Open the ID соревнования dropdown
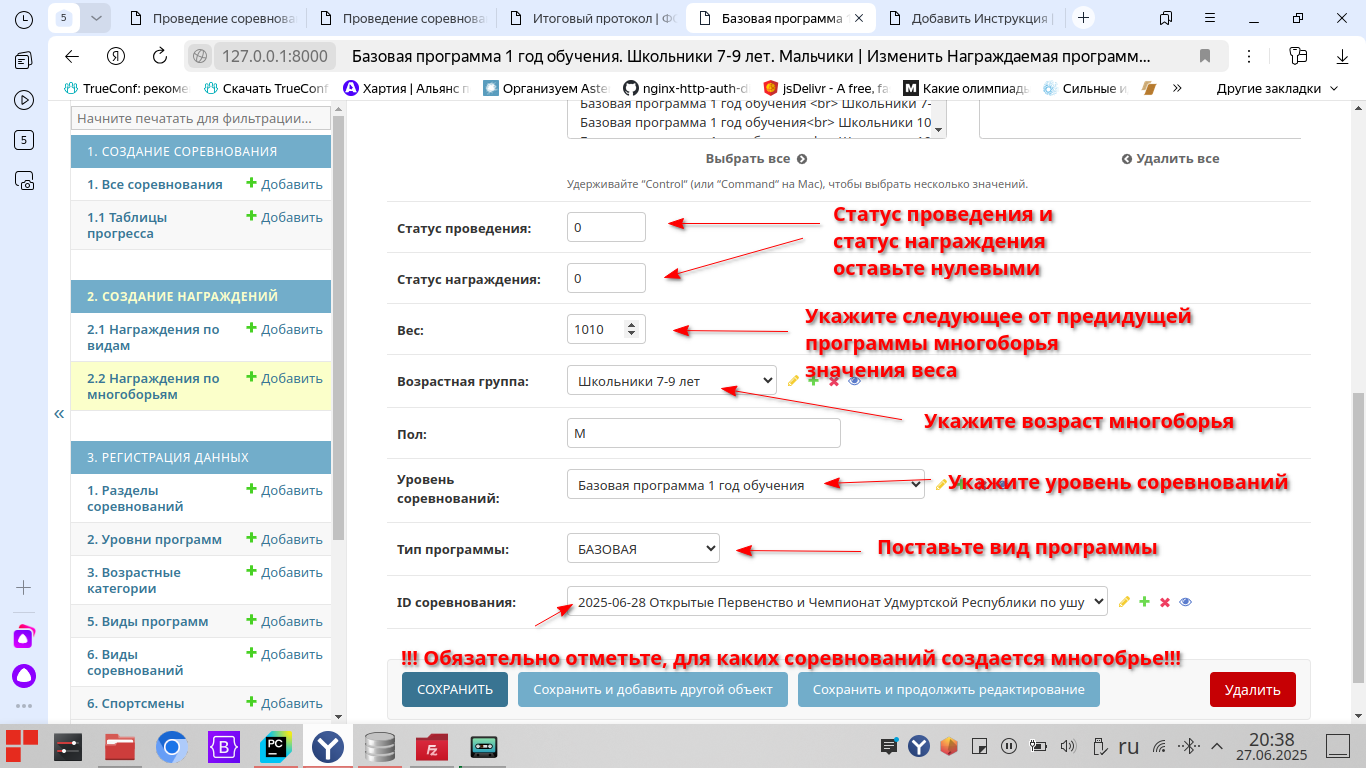Image resolution: width=1366 pixels, height=768 pixels. (837, 602)
